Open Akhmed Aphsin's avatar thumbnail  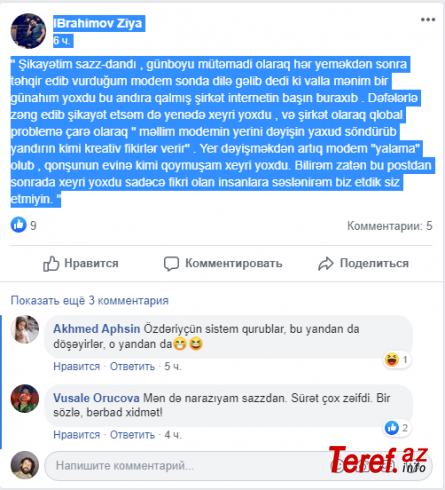pyautogui.click(x=25, y=330)
